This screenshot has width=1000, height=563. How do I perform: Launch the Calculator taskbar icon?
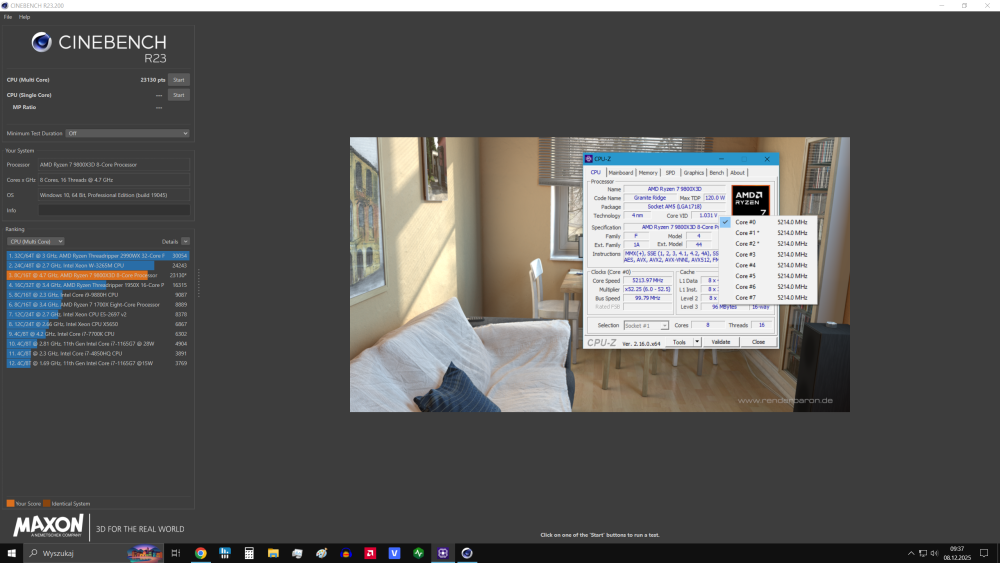pyautogui.click(x=249, y=553)
